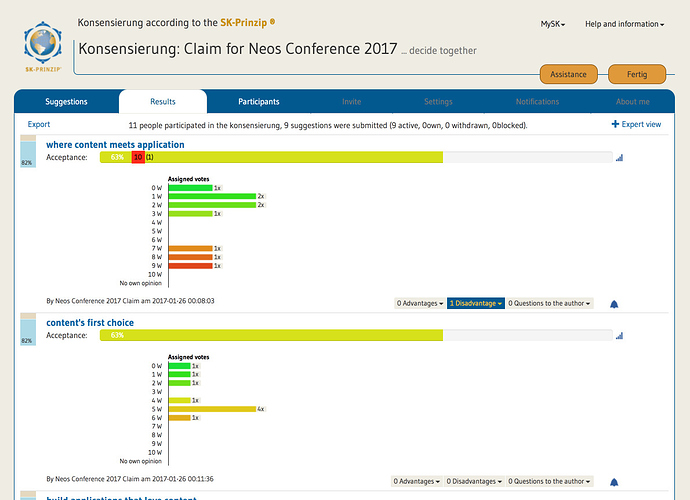Click the bell icon for 'where content meets application'

click(614, 304)
